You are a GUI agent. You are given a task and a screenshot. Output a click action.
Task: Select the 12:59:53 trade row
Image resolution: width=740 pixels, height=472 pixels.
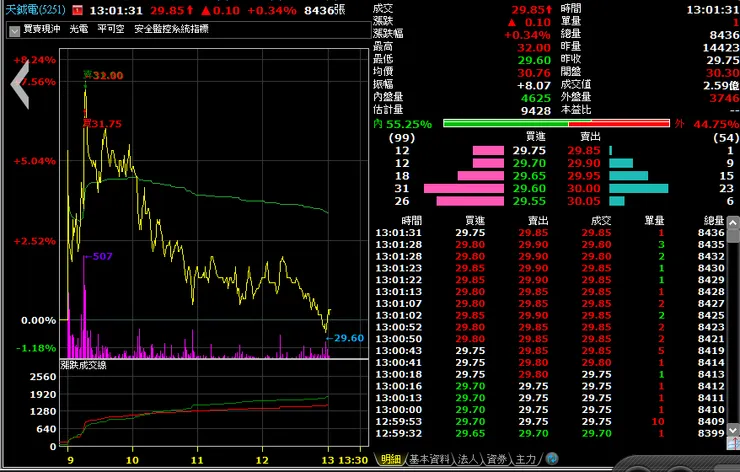tap(550, 421)
